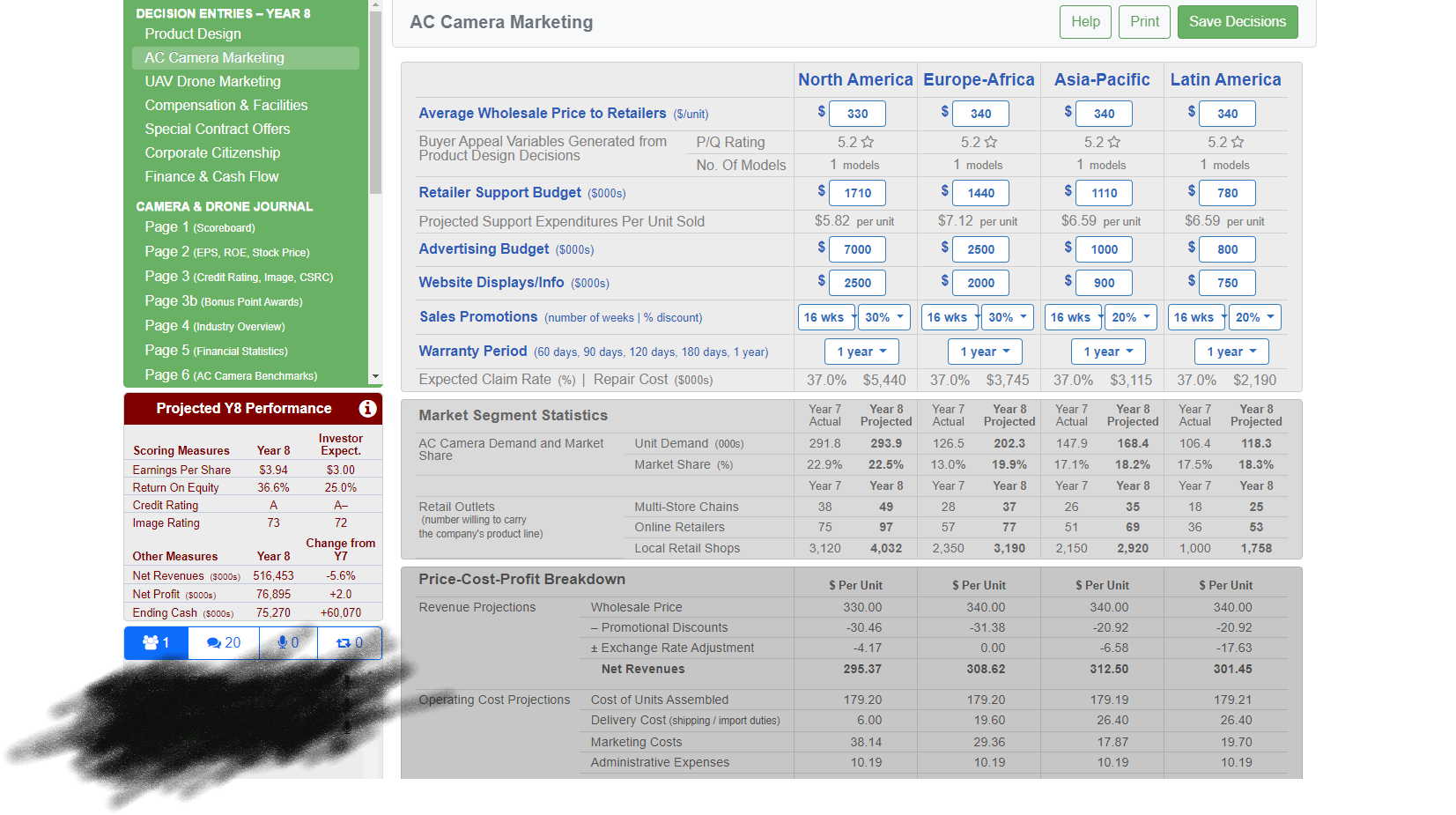Click the Asia-Pacific P/Q rating star
1456x815 pixels.
pos(1114,142)
